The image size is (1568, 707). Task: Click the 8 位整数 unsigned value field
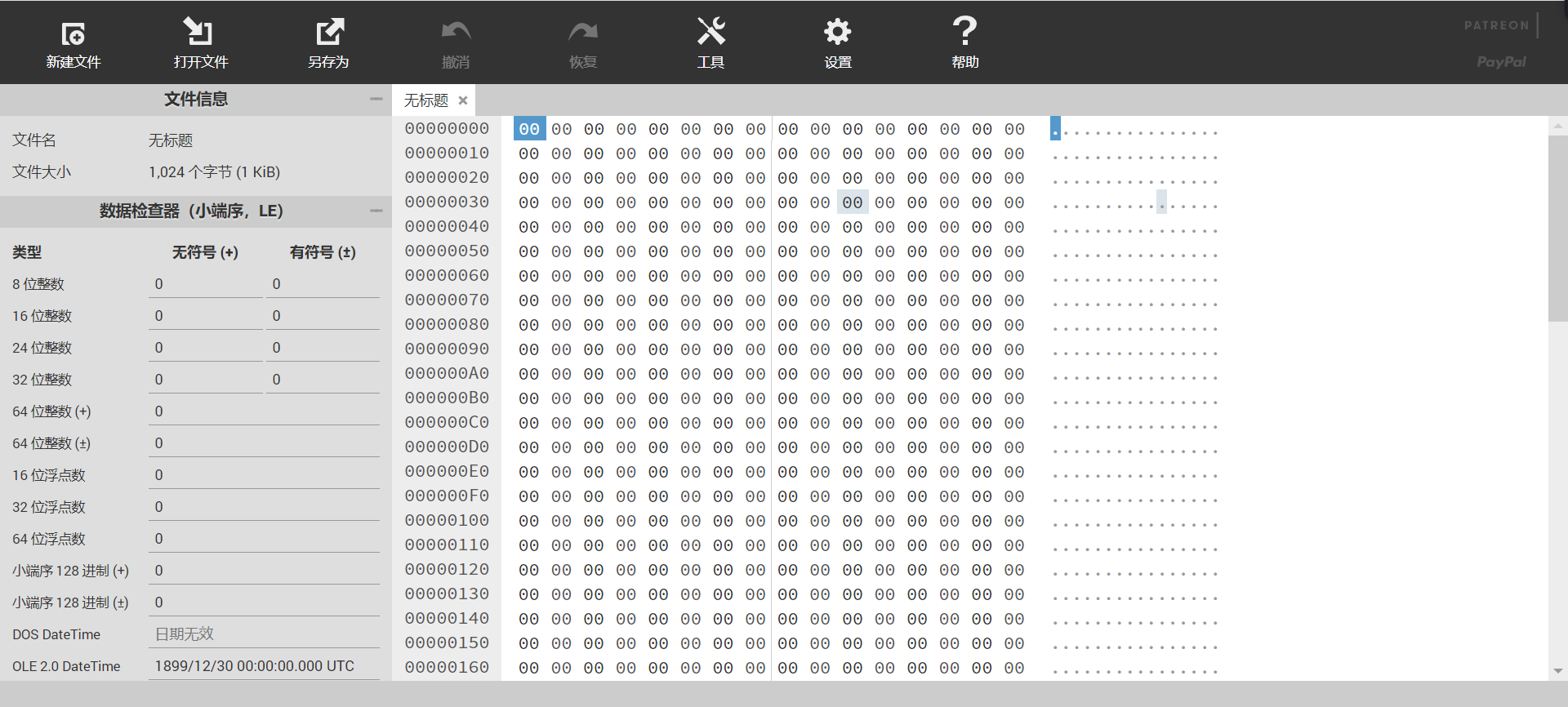[206, 284]
